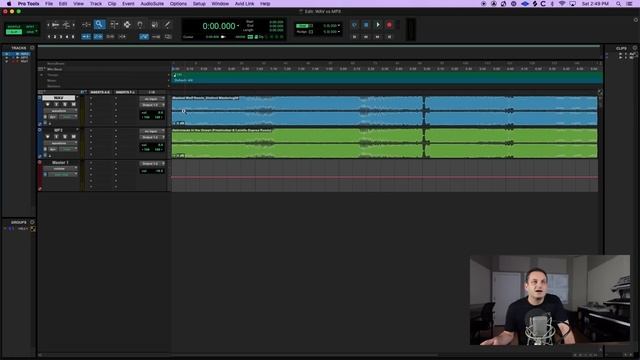
Task: Recall zoom preset 1
Action: coord(49,37)
